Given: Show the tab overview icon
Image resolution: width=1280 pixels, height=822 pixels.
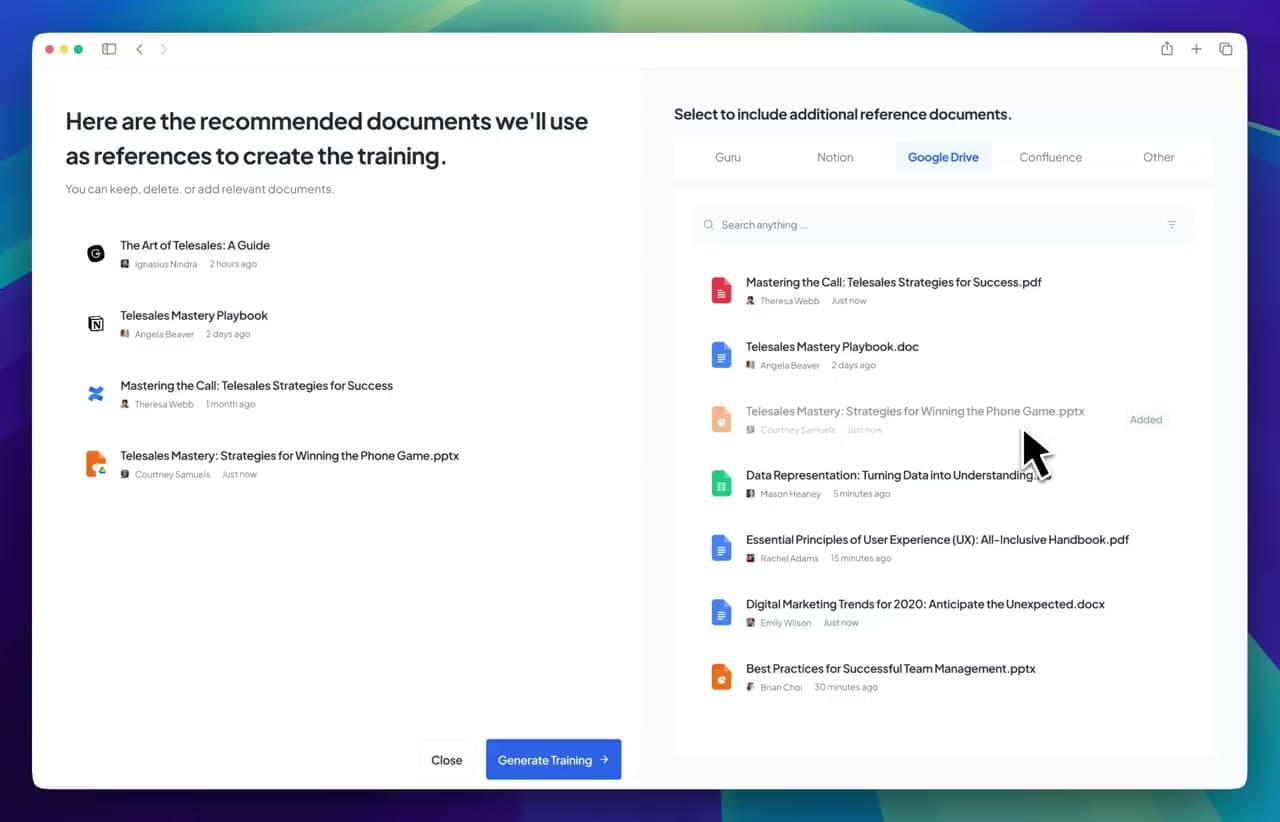Looking at the screenshot, I should (x=1226, y=49).
